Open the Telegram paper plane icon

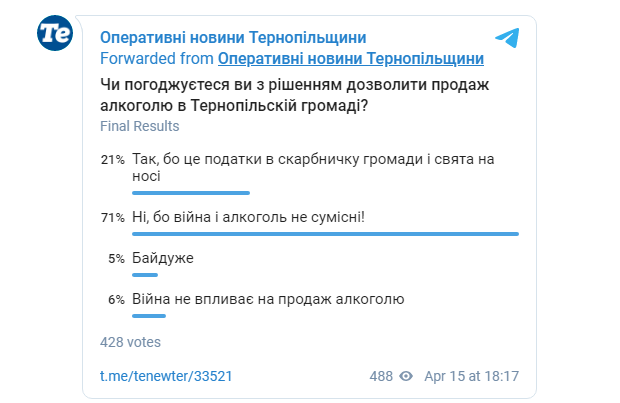[x=507, y=38]
